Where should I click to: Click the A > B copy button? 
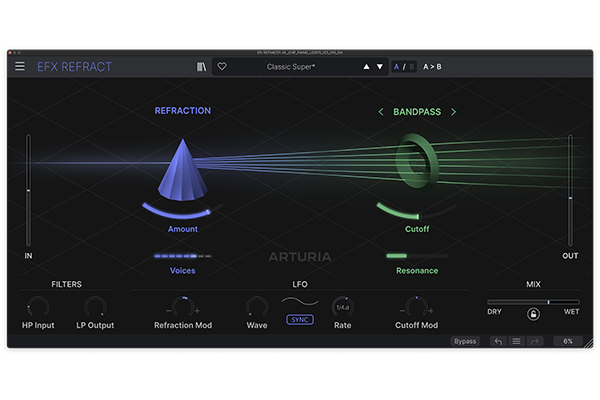[x=432, y=67]
